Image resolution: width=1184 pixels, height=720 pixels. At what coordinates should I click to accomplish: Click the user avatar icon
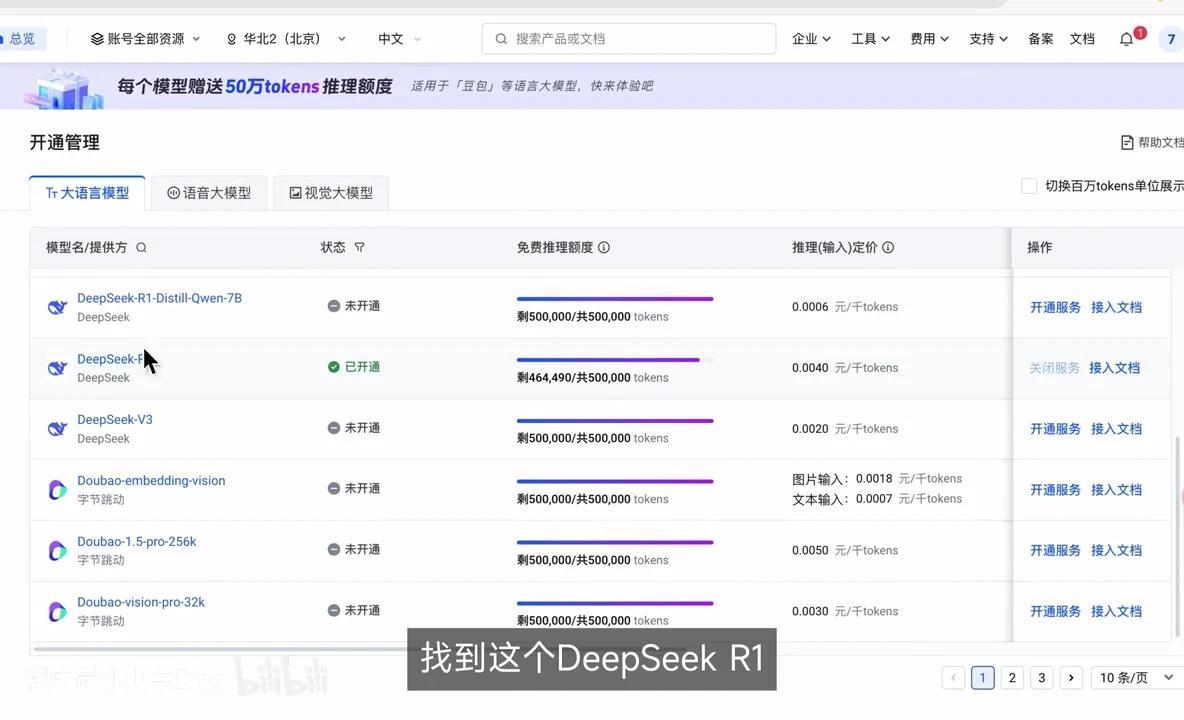point(1171,39)
